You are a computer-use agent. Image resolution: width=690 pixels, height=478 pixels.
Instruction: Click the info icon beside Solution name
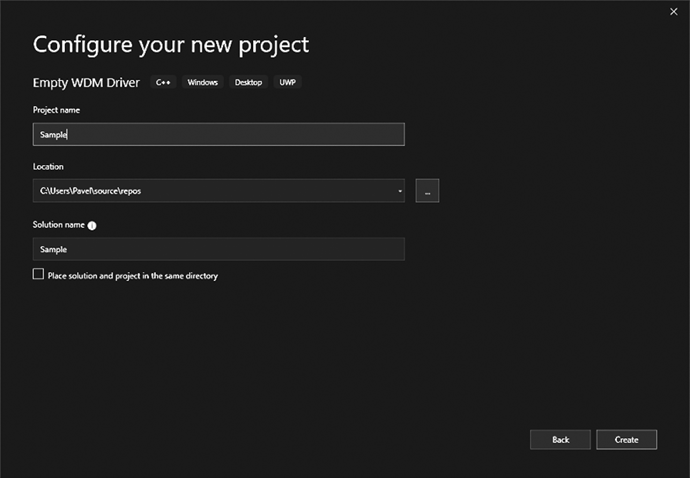tap(92, 226)
